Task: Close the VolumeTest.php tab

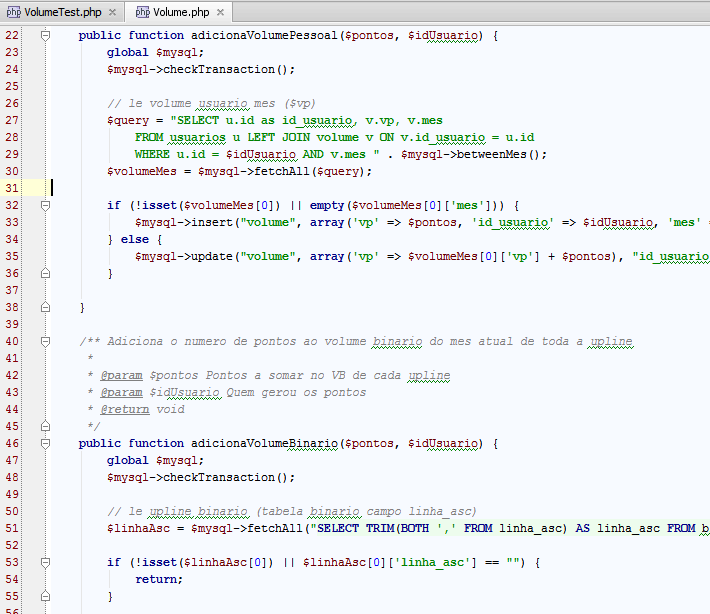Action: click(x=112, y=13)
